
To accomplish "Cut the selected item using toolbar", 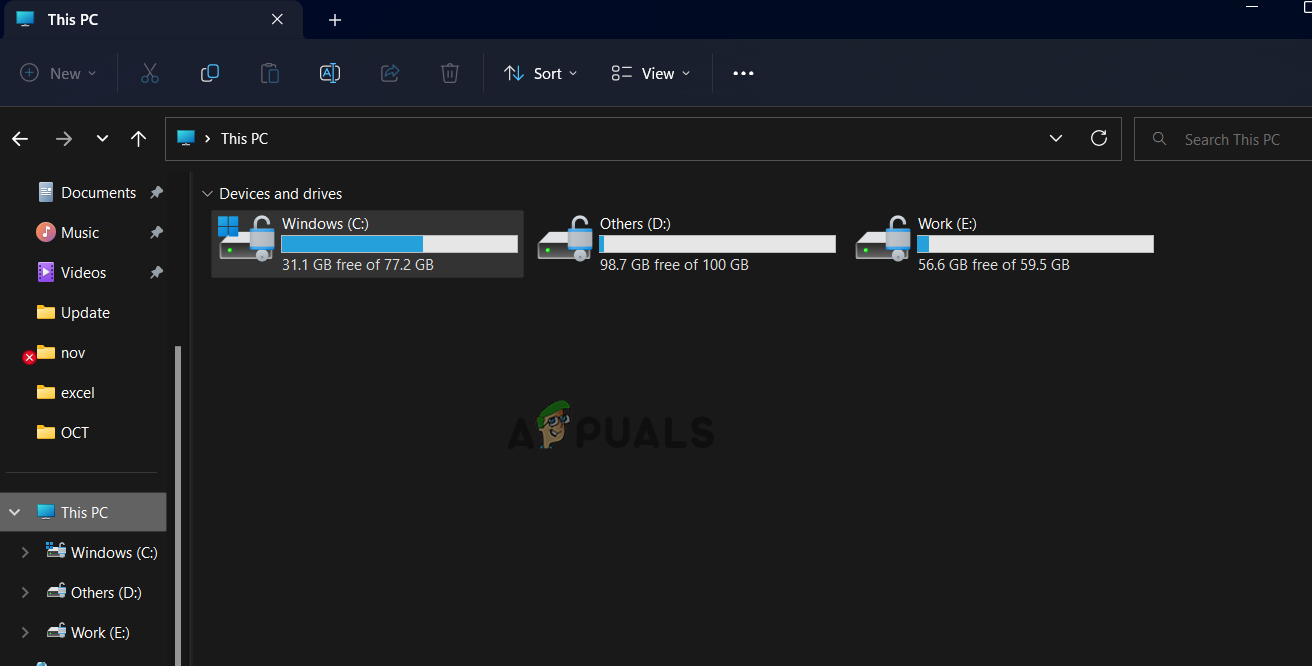I will pos(149,73).
